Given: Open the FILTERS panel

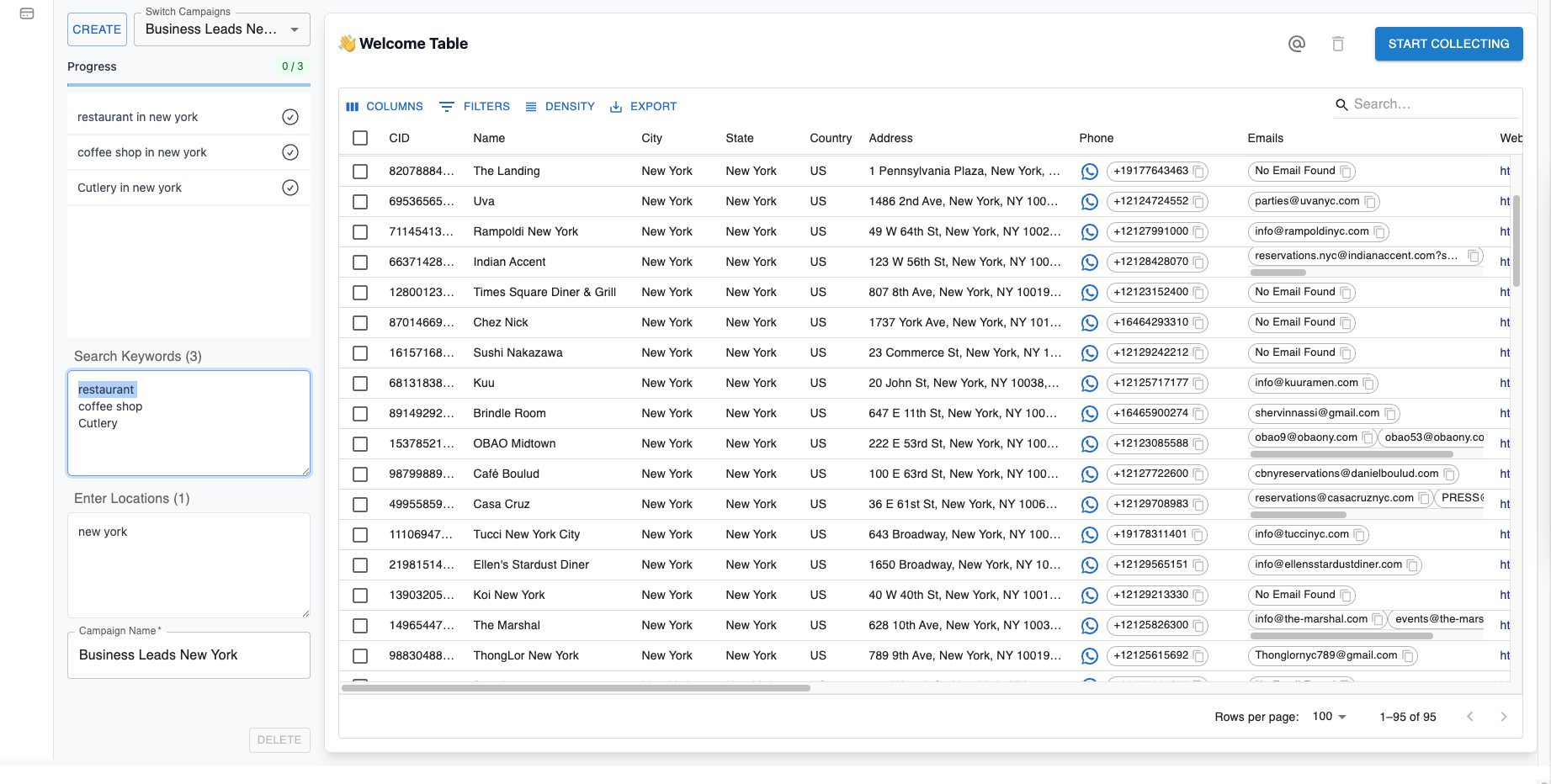Looking at the screenshot, I should tap(475, 107).
